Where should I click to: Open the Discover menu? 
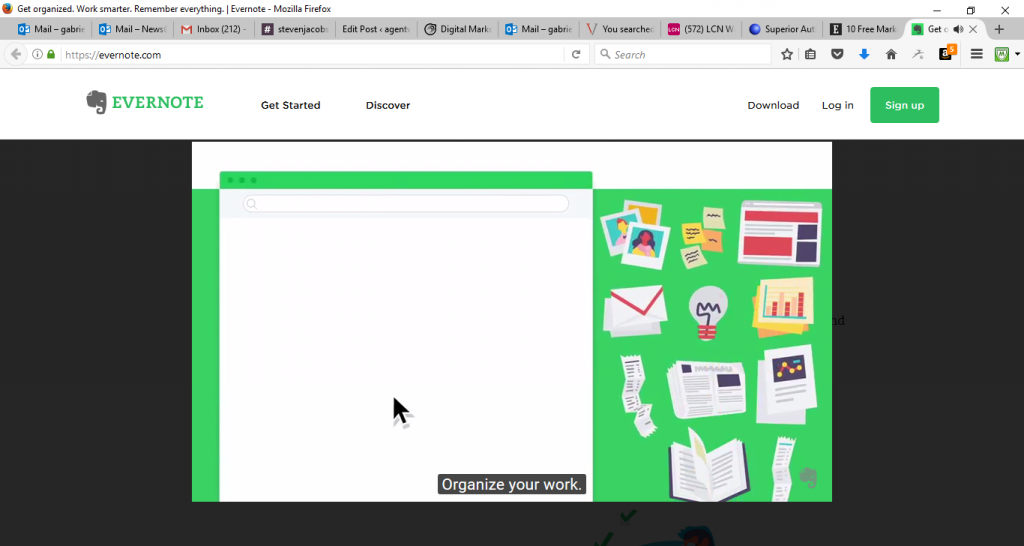[x=388, y=105]
